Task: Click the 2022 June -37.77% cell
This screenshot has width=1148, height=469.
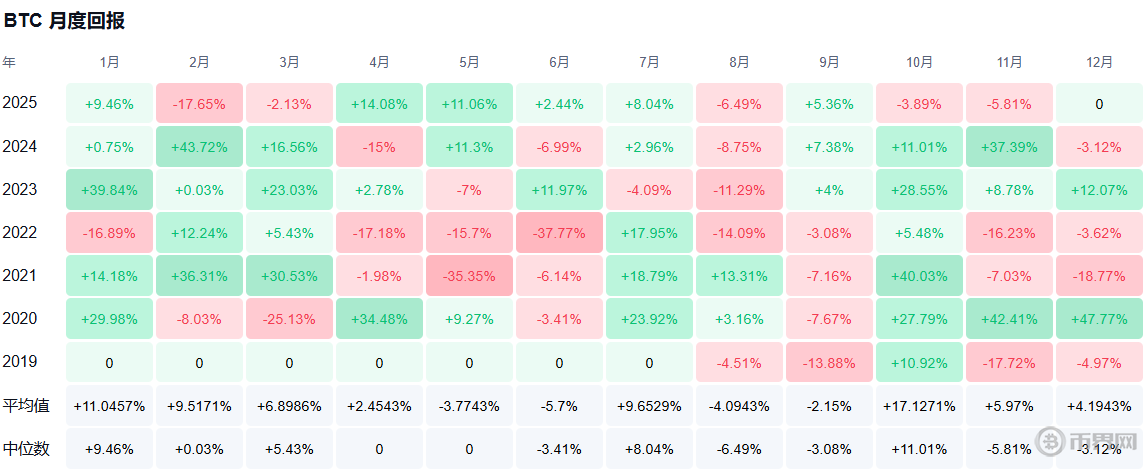Action: coord(559,233)
